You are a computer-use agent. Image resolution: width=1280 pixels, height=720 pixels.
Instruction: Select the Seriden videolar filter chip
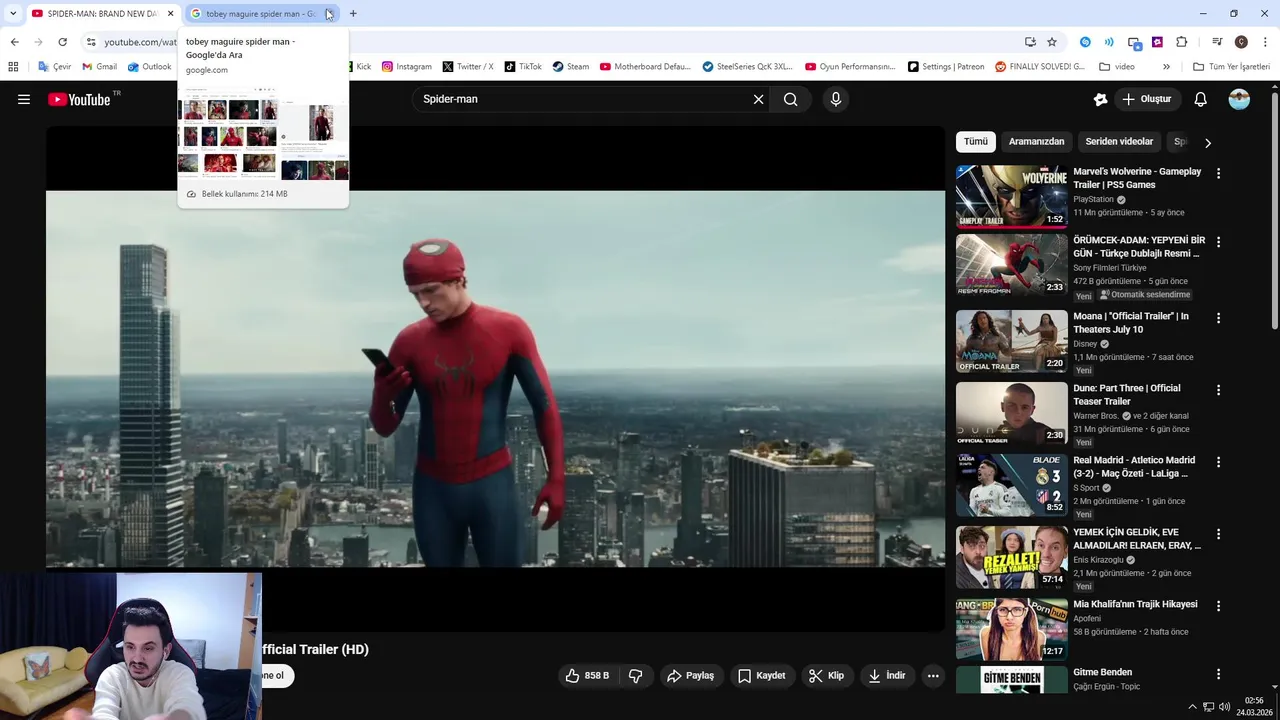[x=1119, y=142]
